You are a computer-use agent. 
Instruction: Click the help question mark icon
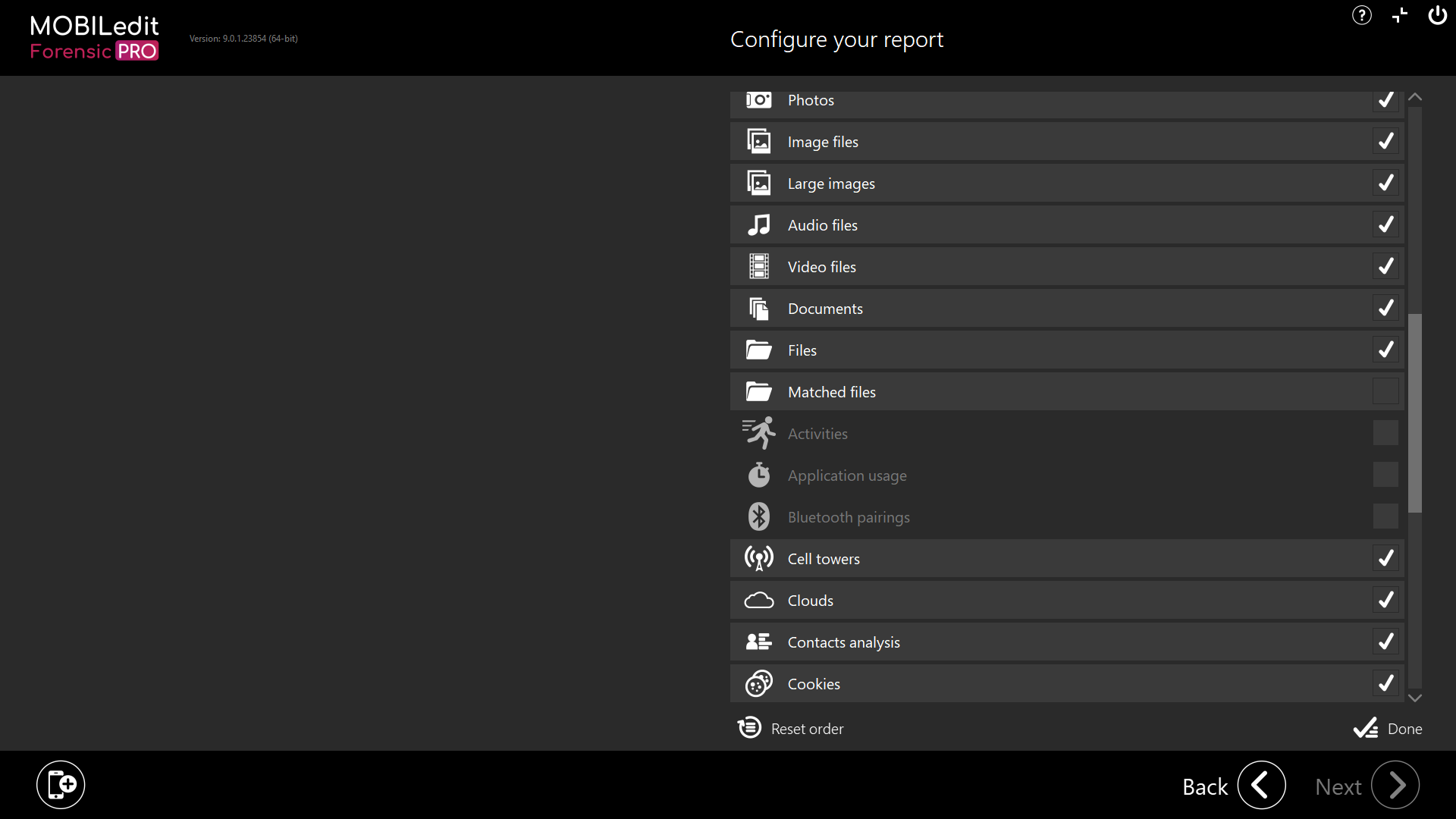point(1361,16)
